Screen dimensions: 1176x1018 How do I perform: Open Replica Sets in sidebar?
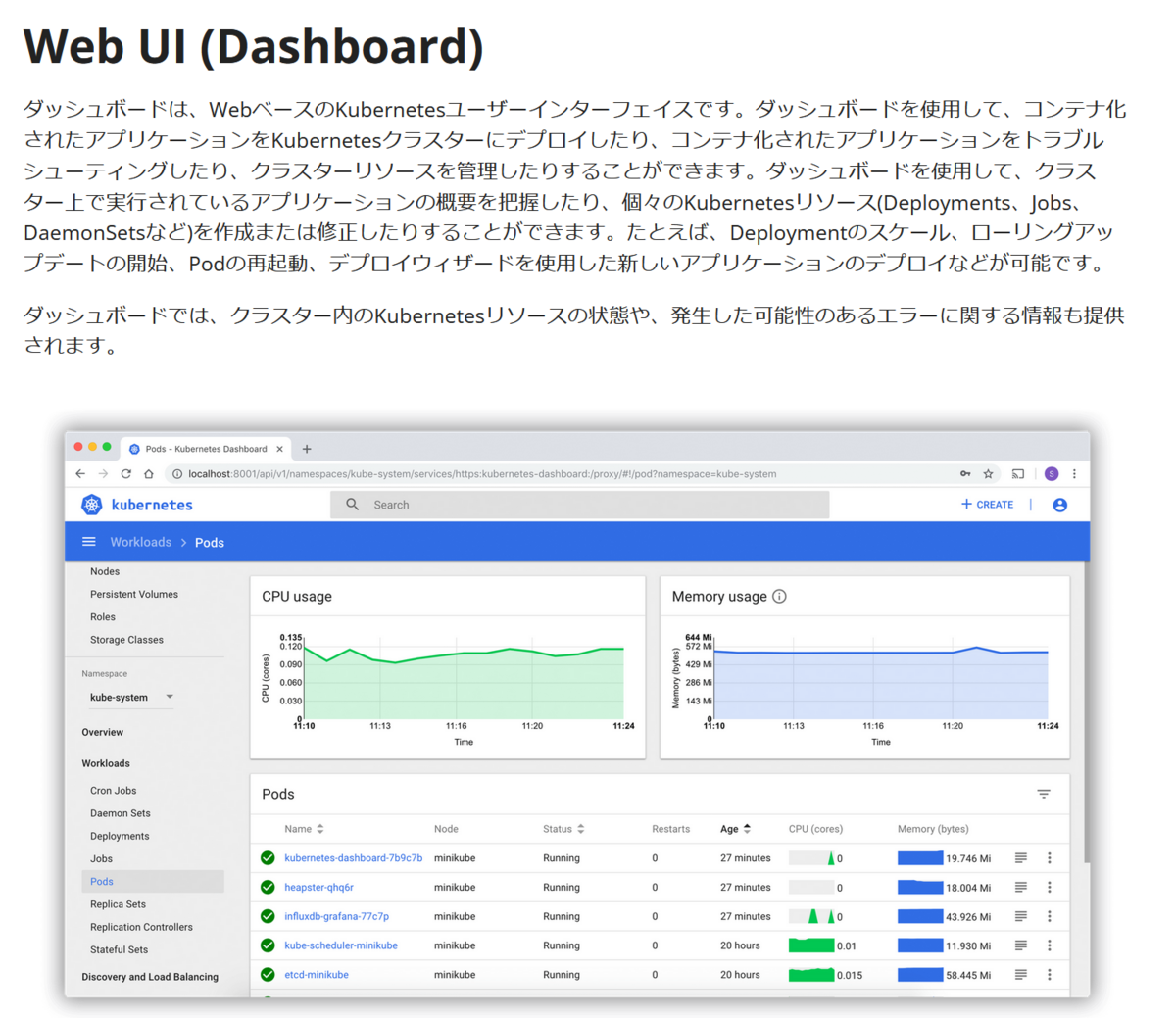[x=118, y=904]
